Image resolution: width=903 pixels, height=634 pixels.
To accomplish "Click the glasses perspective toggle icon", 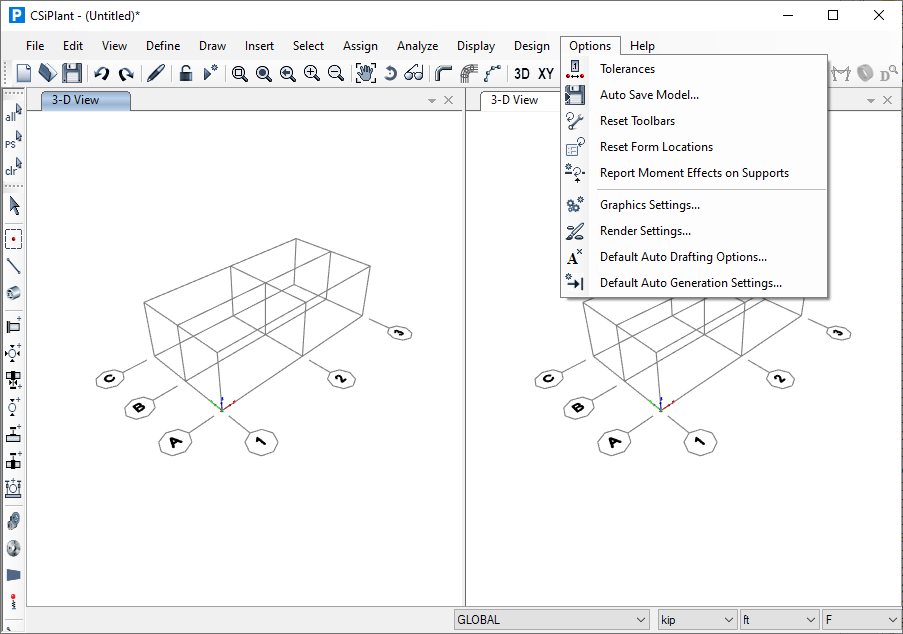I will pyautogui.click(x=414, y=73).
